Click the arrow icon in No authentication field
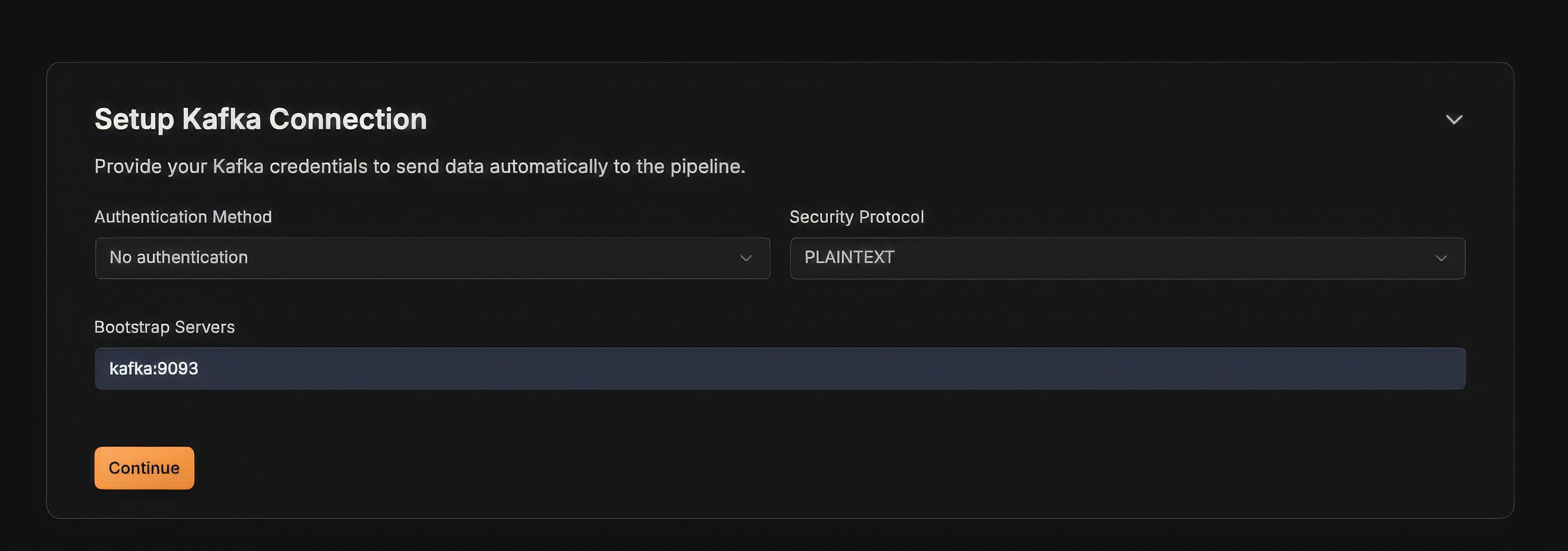1568x551 pixels. 746,258
